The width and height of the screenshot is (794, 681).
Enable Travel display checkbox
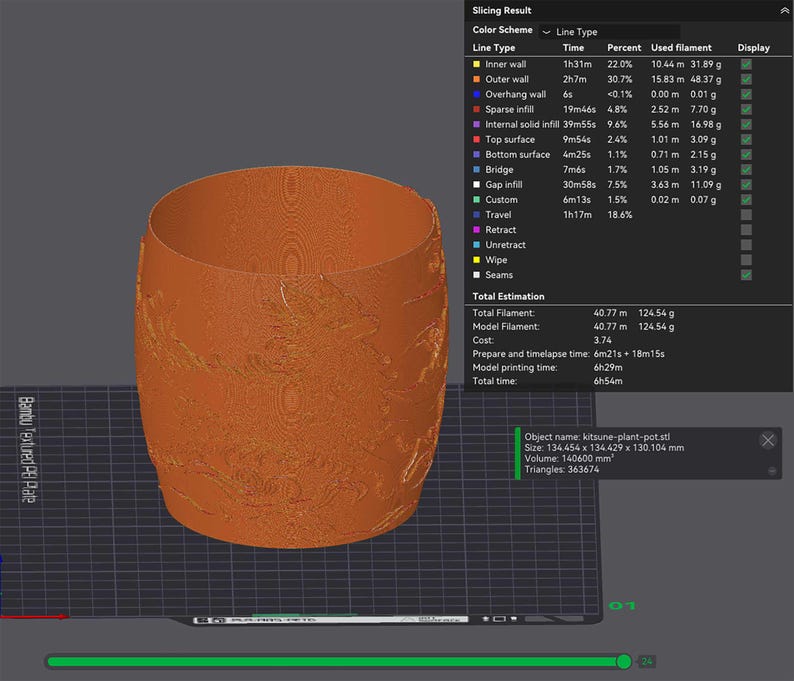[746, 215]
